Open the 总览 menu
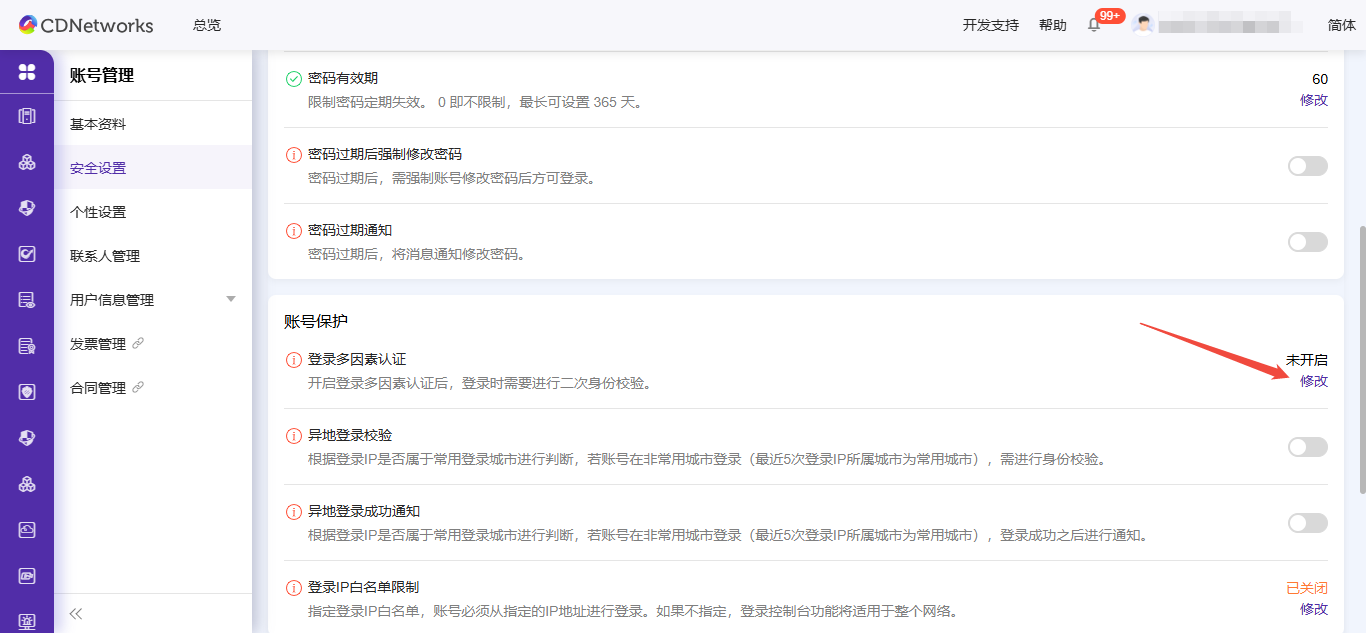 click(x=206, y=25)
